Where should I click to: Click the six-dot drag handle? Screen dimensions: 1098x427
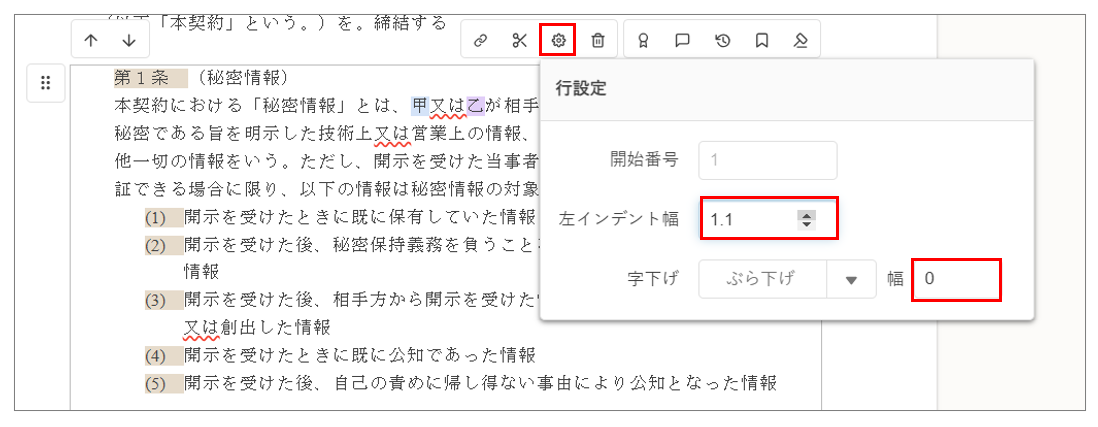[45, 83]
